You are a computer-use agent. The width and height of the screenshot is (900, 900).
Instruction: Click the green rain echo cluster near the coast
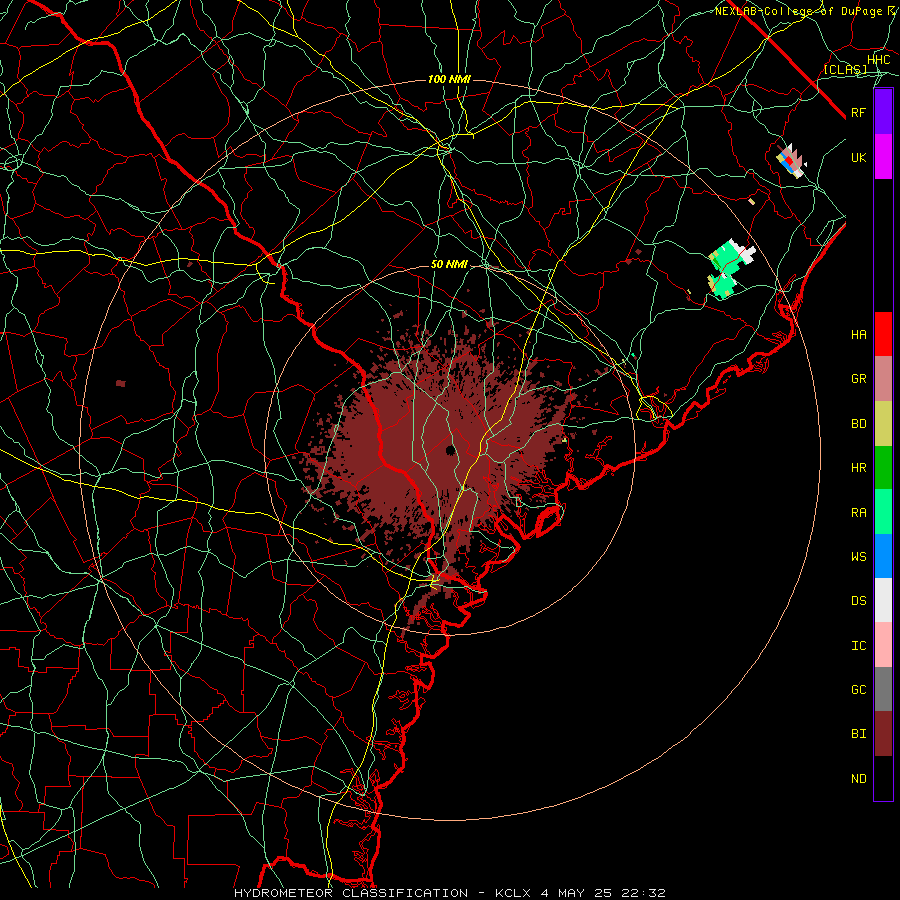point(727,269)
